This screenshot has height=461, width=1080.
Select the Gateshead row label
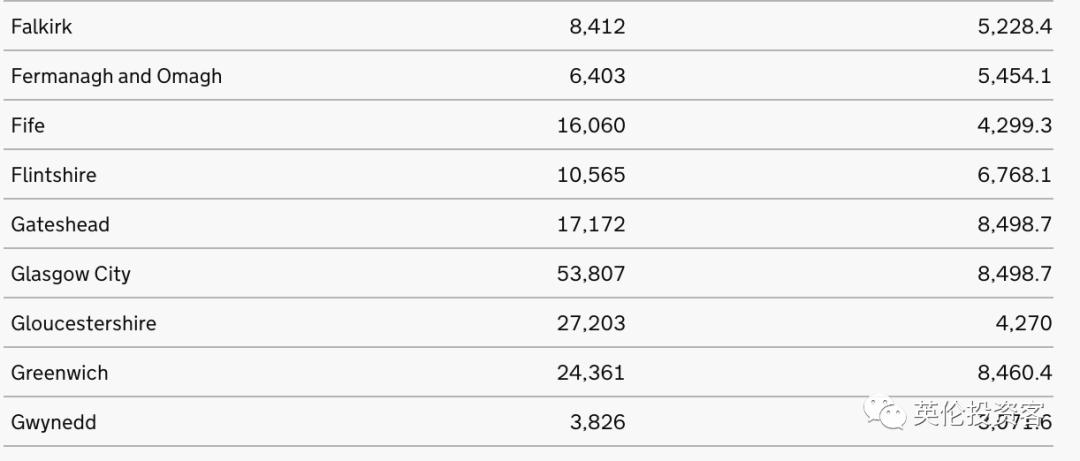[x=60, y=225]
